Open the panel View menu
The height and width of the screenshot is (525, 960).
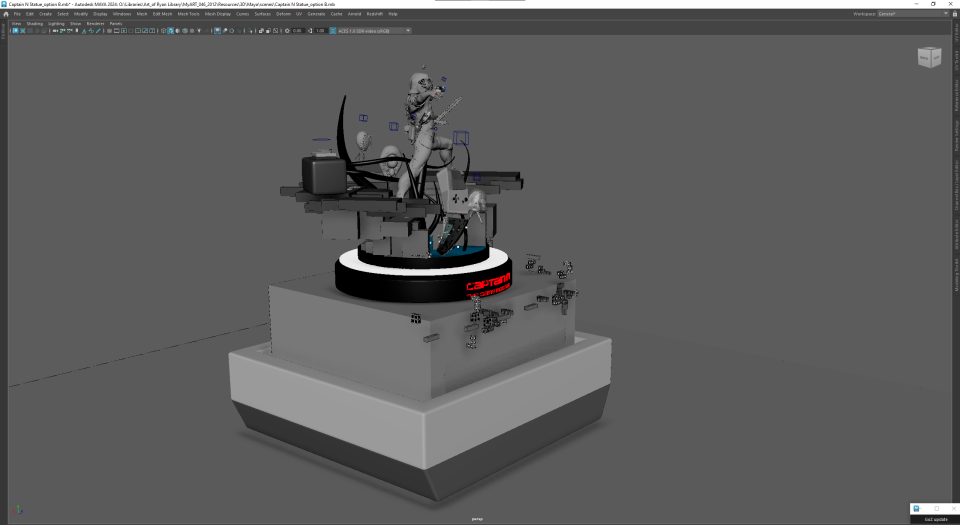pyautogui.click(x=17, y=23)
